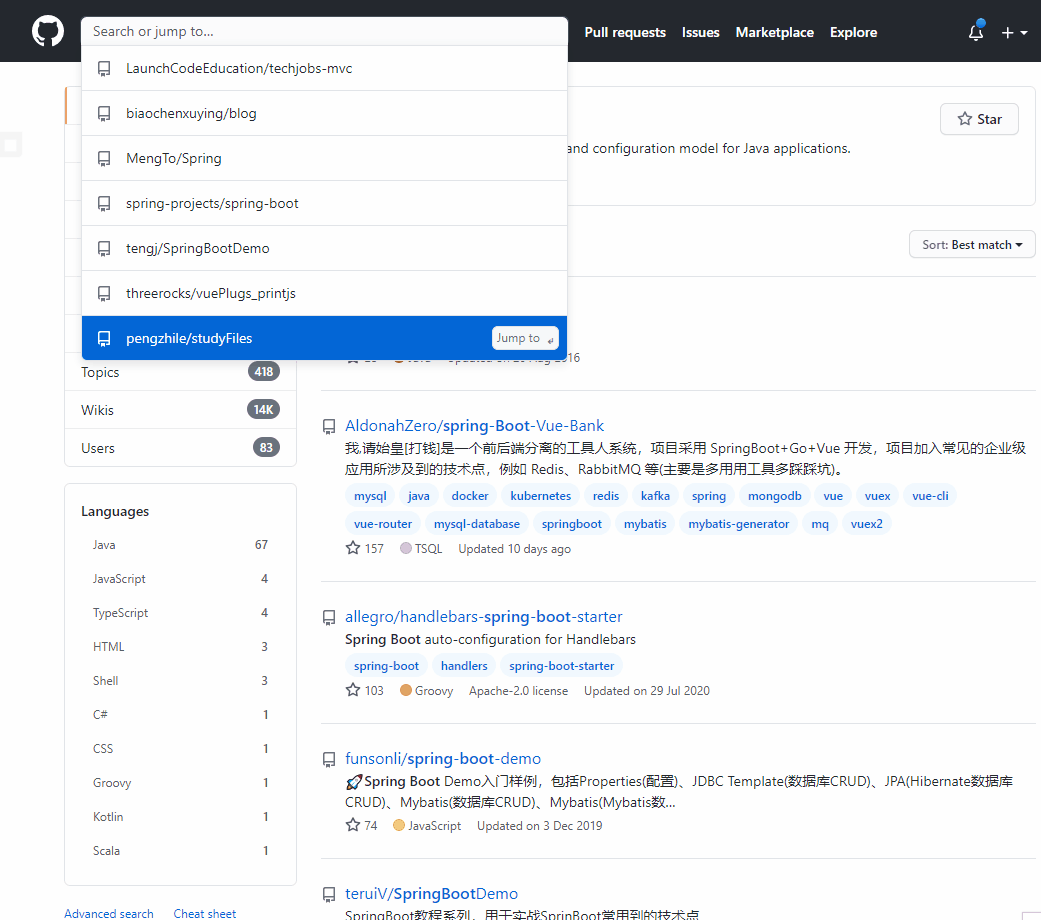The image size is (1041, 920).
Task: Select spring-projects/spring-boot suggestion
Action: 212,203
